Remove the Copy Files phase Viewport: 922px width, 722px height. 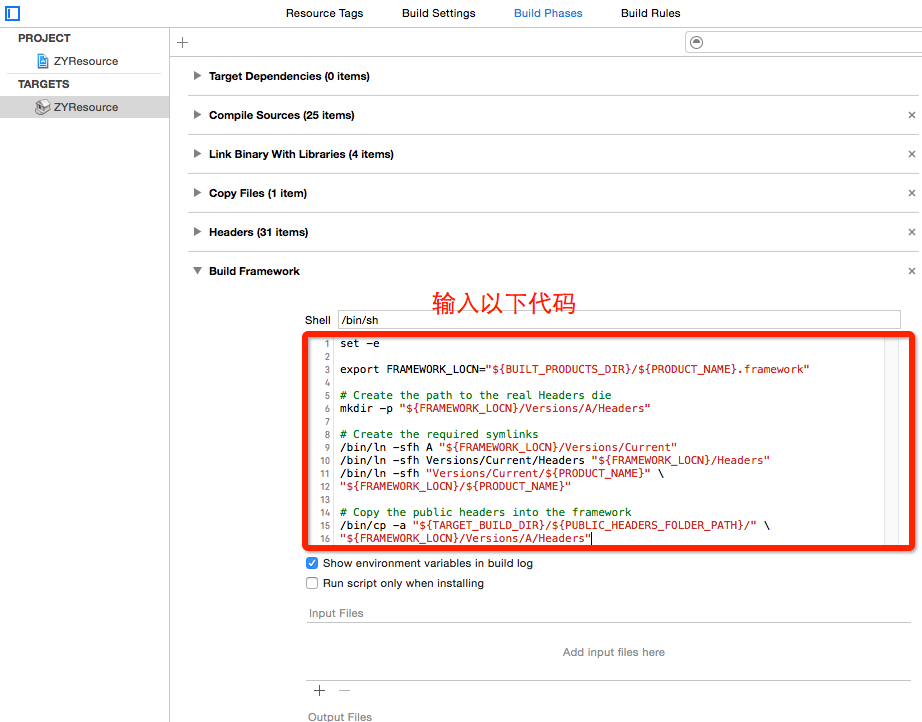point(911,193)
